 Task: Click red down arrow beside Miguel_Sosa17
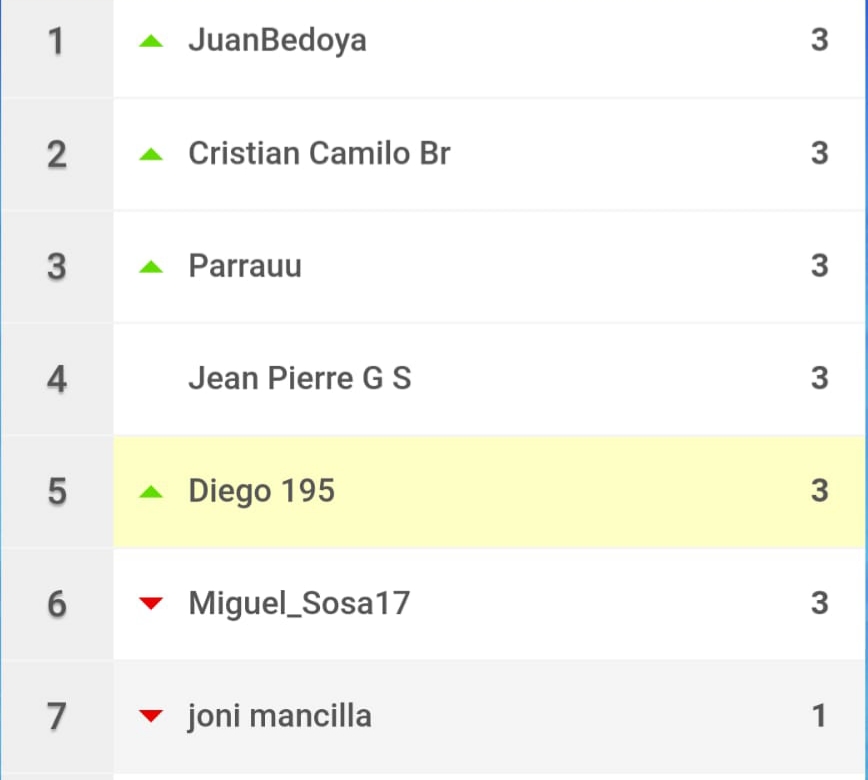pyautogui.click(x=151, y=603)
